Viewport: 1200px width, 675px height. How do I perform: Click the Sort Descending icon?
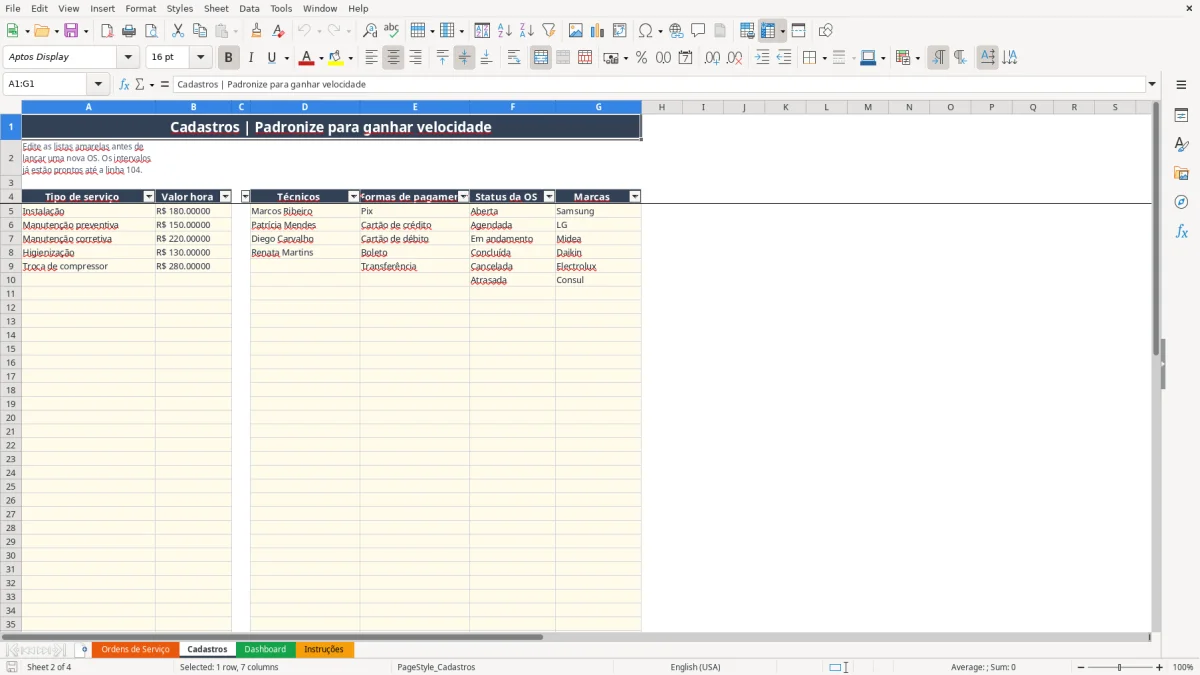click(527, 31)
